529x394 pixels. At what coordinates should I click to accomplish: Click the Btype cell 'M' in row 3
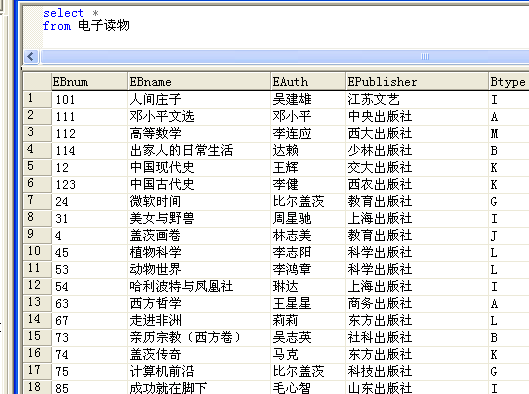509,134
